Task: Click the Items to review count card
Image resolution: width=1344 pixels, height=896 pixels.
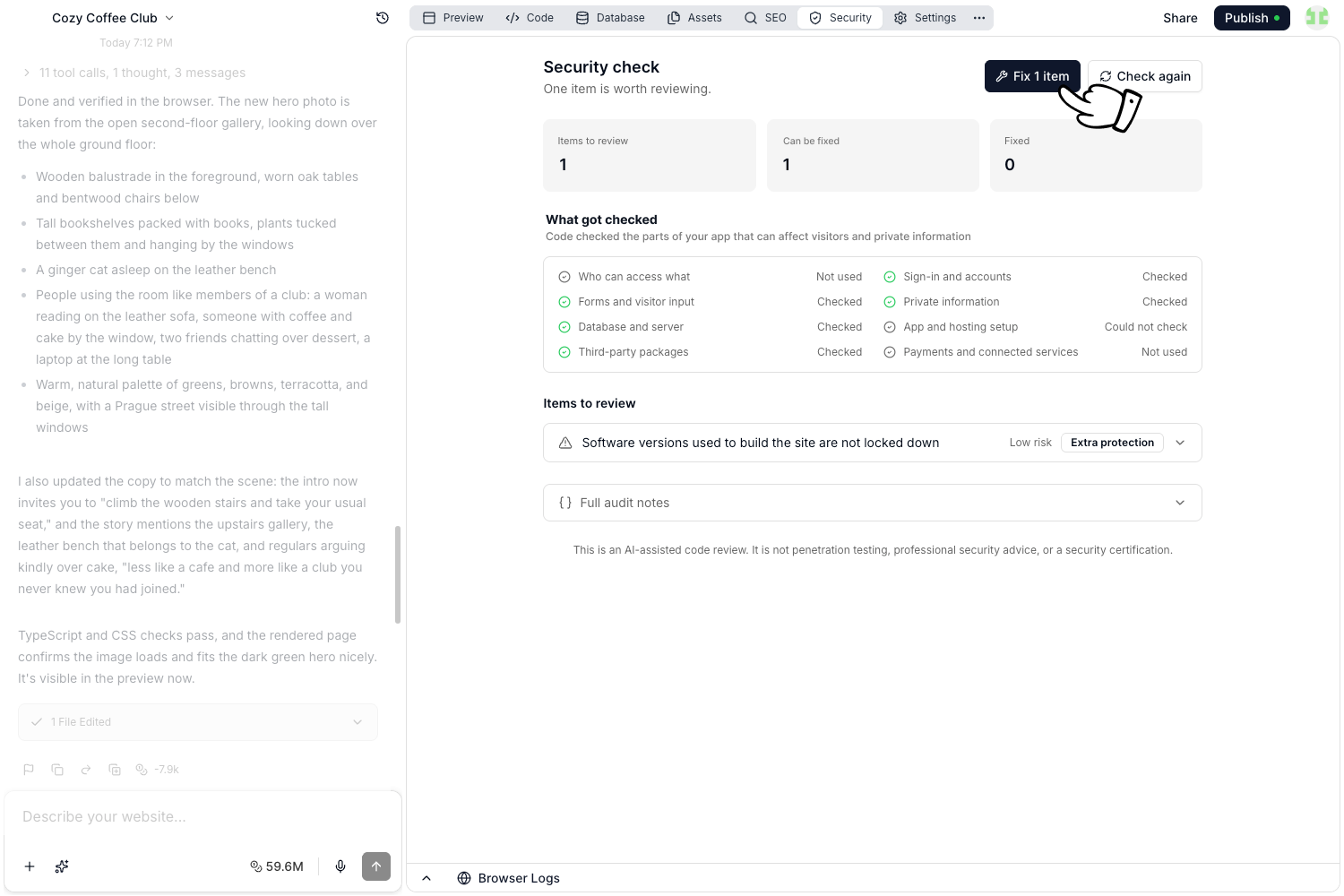Action: (650, 155)
